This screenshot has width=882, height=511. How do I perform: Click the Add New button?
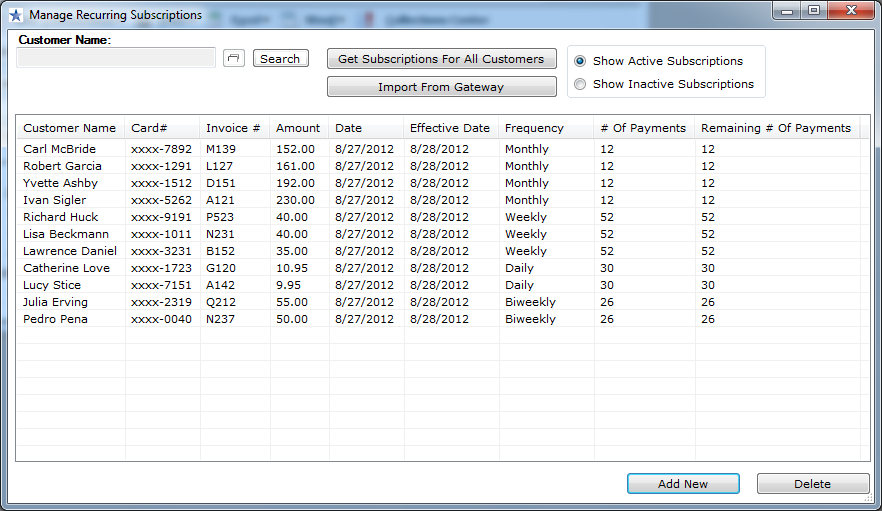(x=683, y=484)
